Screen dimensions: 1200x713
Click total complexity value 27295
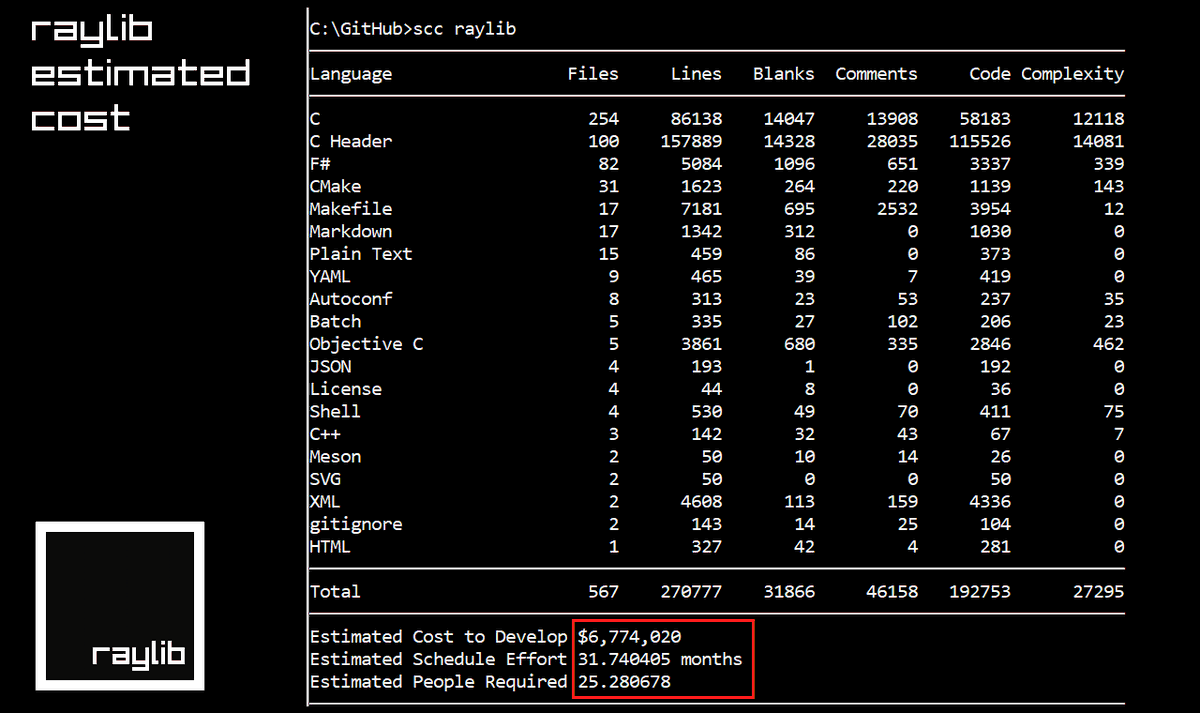tap(1098, 591)
